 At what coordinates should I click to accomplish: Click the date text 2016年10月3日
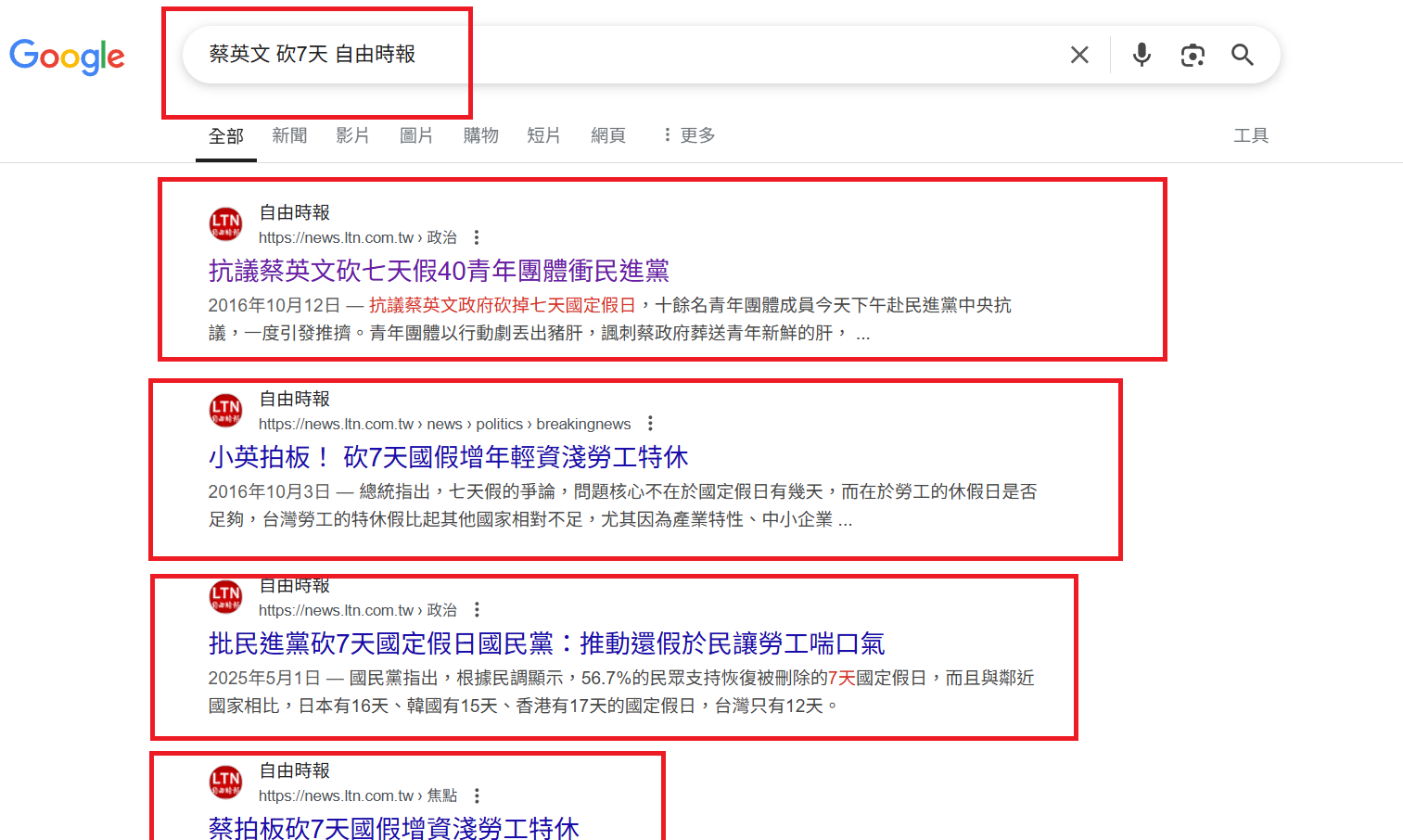point(270,491)
